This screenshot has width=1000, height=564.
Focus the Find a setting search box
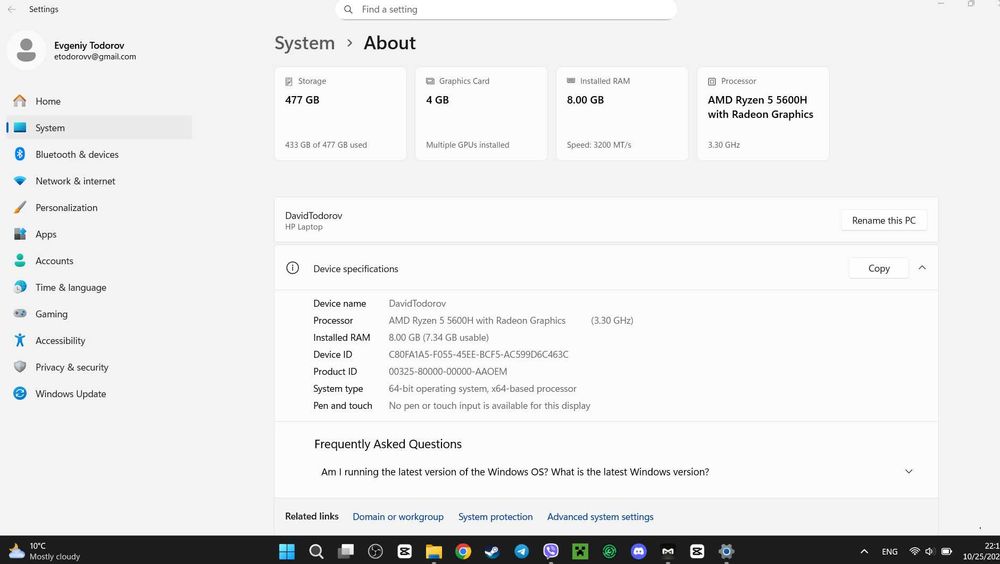[x=506, y=10]
